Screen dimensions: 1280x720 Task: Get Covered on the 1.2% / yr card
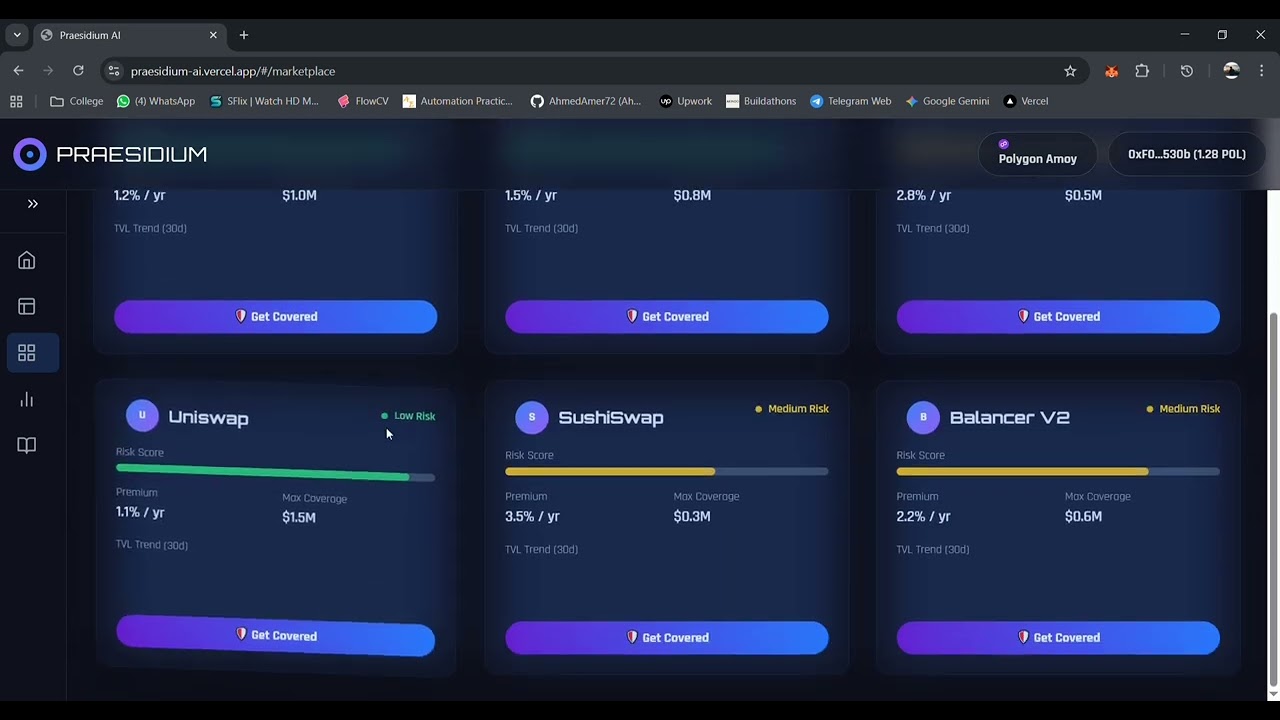pyautogui.click(x=275, y=316)
